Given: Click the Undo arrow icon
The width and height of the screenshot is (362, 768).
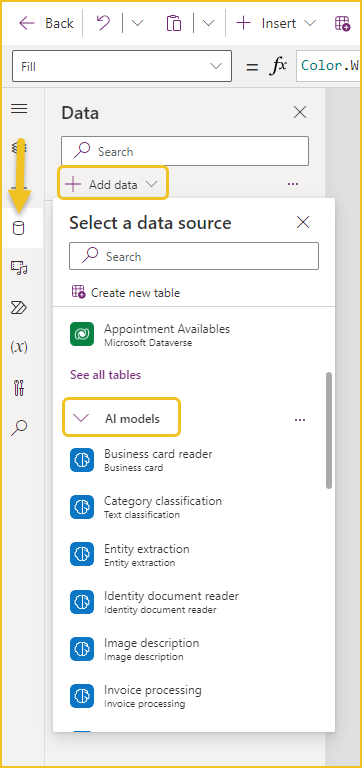Looking at the screenshot, I should click(103, 23).
